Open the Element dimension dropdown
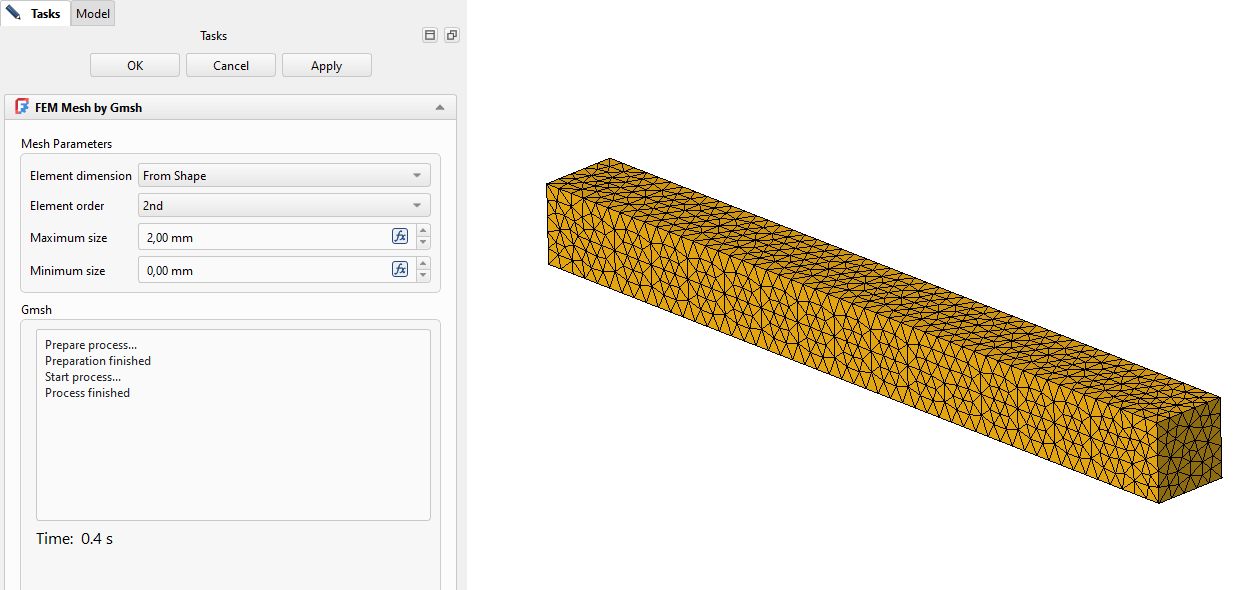This screenshot has width=1249, height=590. click(284, 176)
